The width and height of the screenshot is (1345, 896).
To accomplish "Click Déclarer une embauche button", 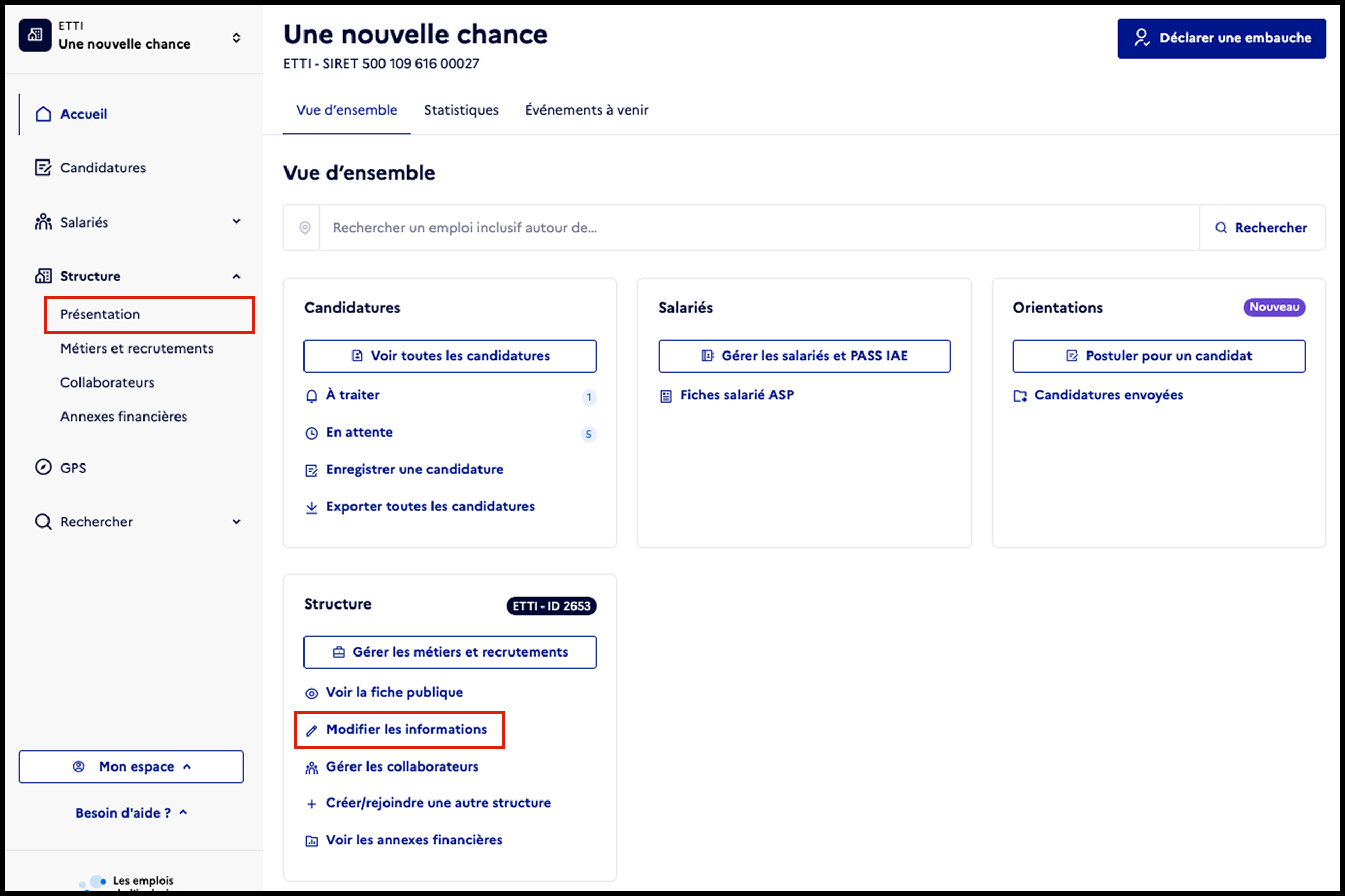I will pyautogui.click(x=1222, y=38).
